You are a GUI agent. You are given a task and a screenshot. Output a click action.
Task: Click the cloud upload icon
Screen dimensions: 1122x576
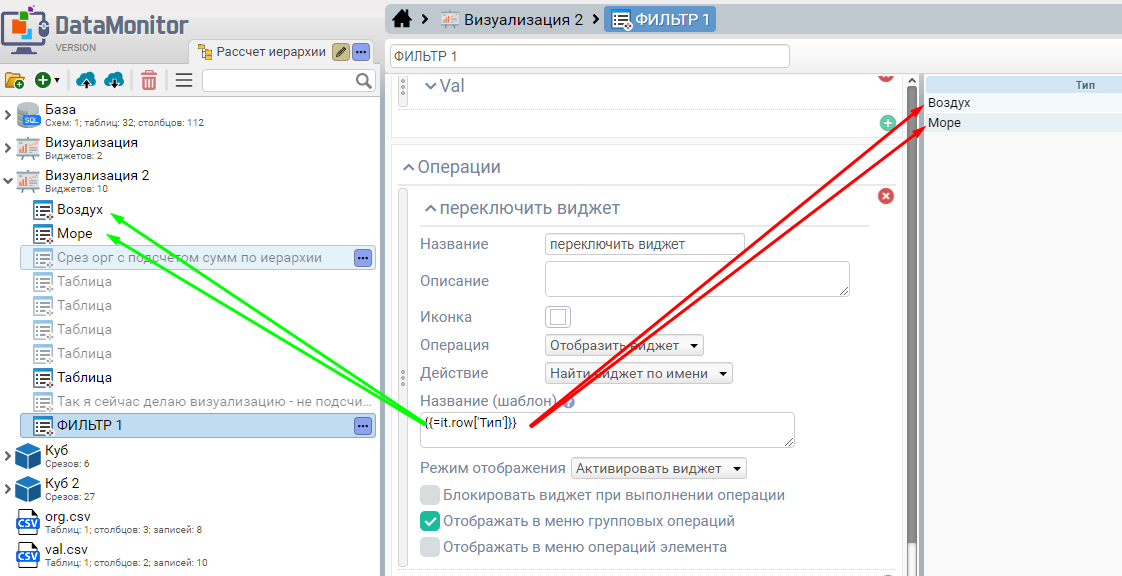(86, 80)
